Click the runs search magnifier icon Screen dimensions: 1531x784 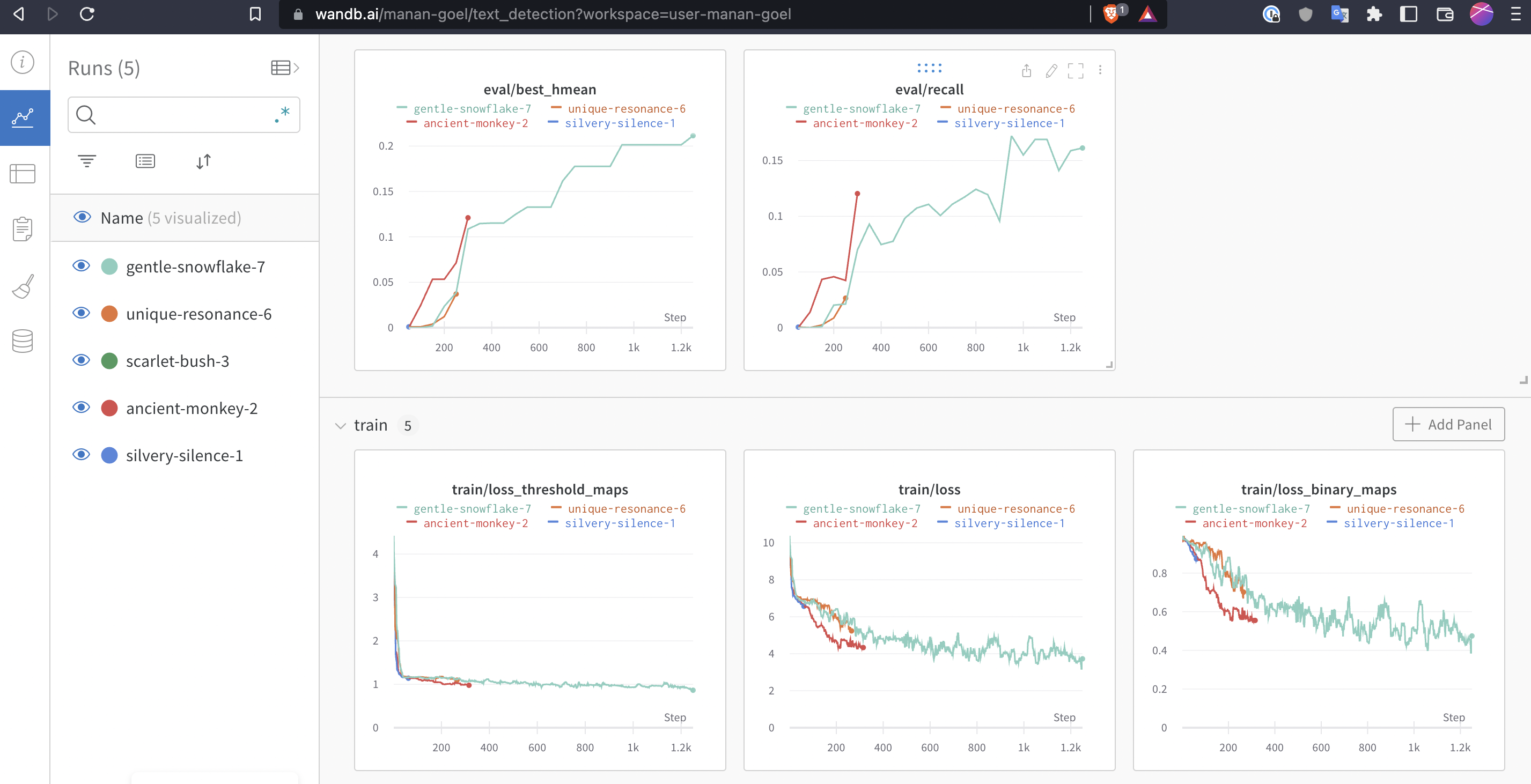click(86, 115)
